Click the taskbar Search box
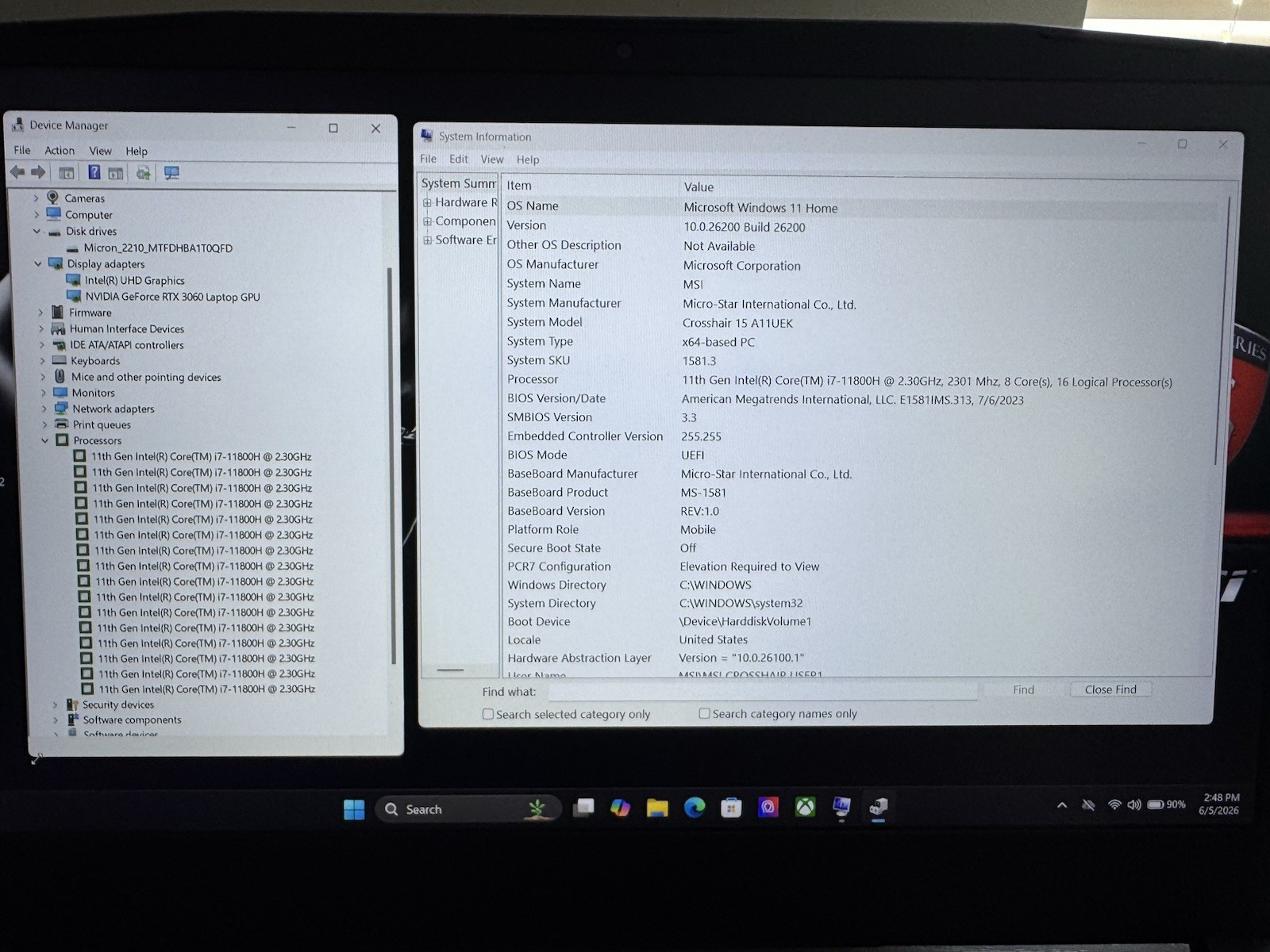Viewport: 1270px width, 952px height. click(x=468, y=809)
